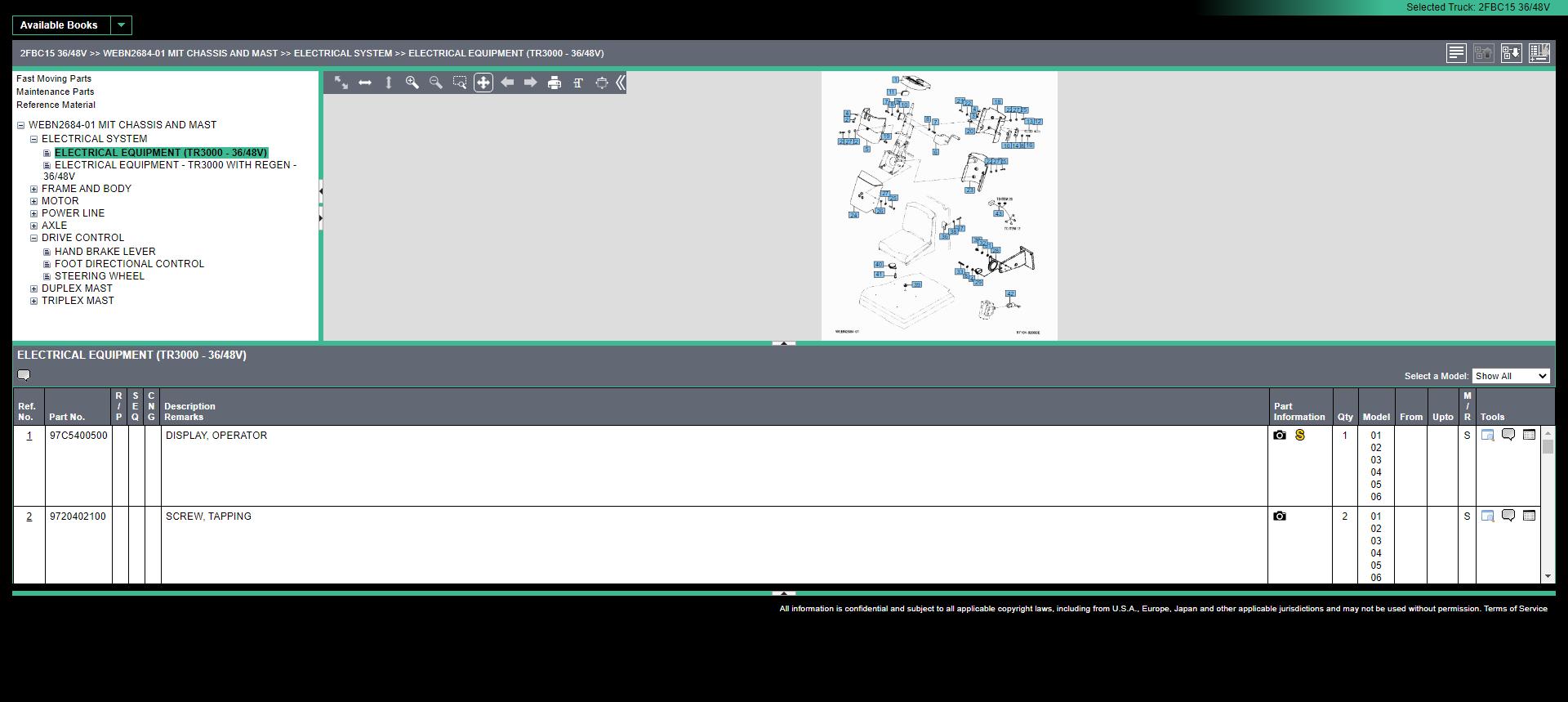The height and width of the screenshot is (702, 1568).
Task: Click the parts diagram thumbnail image
Action: pos(938,206)
